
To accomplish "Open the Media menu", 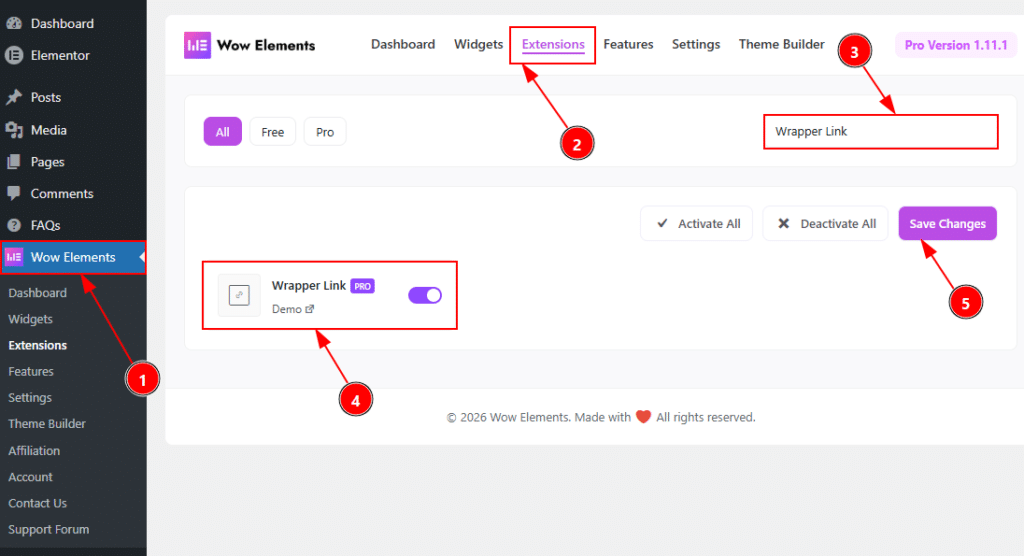I will tap(49, 130).
